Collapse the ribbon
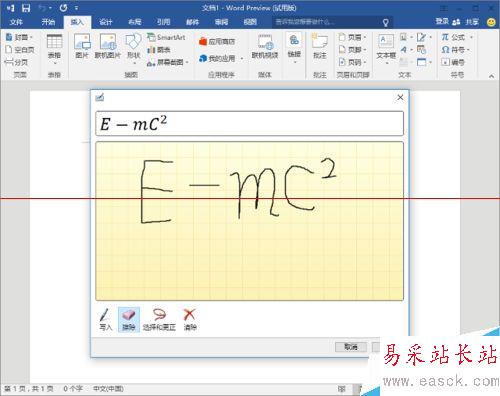This screenshot has width=500, height=396. tap(491, 76)
